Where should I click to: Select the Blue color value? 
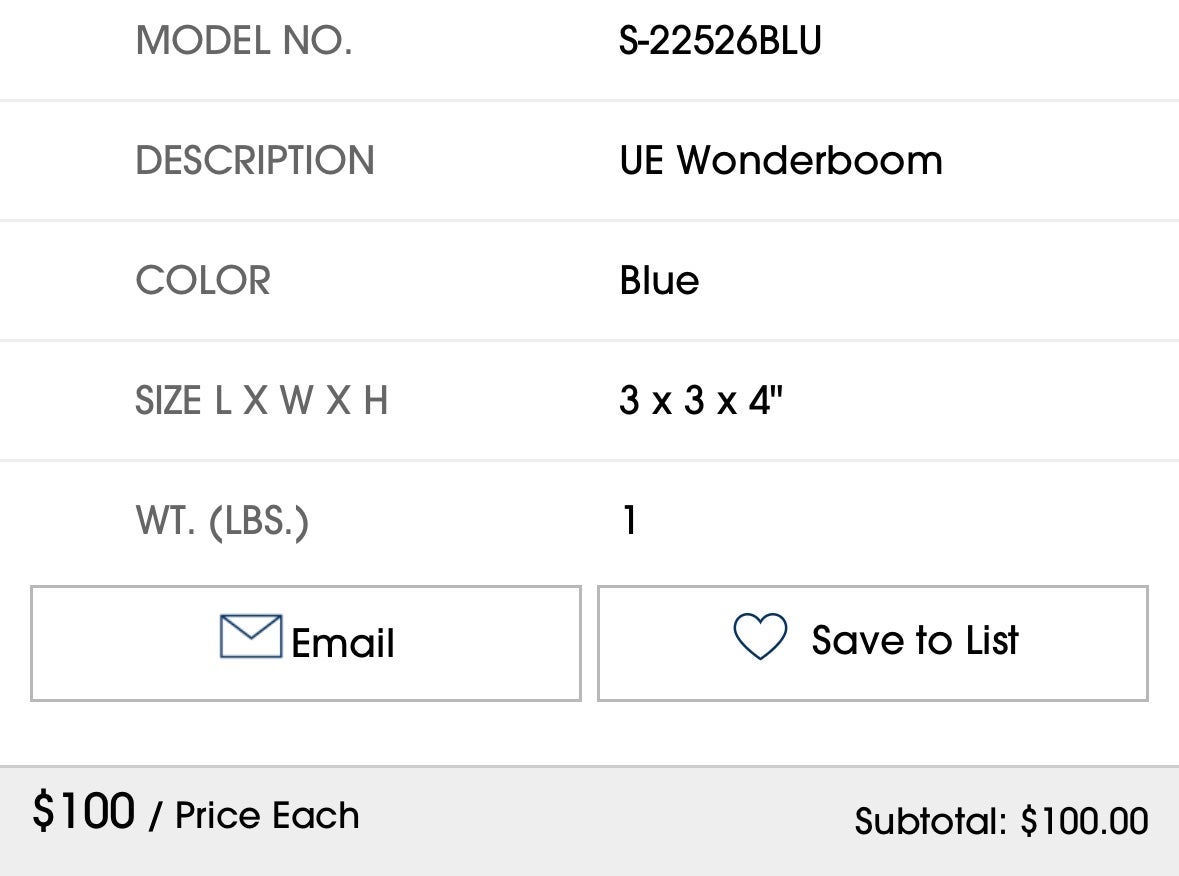tap(659, 280)
